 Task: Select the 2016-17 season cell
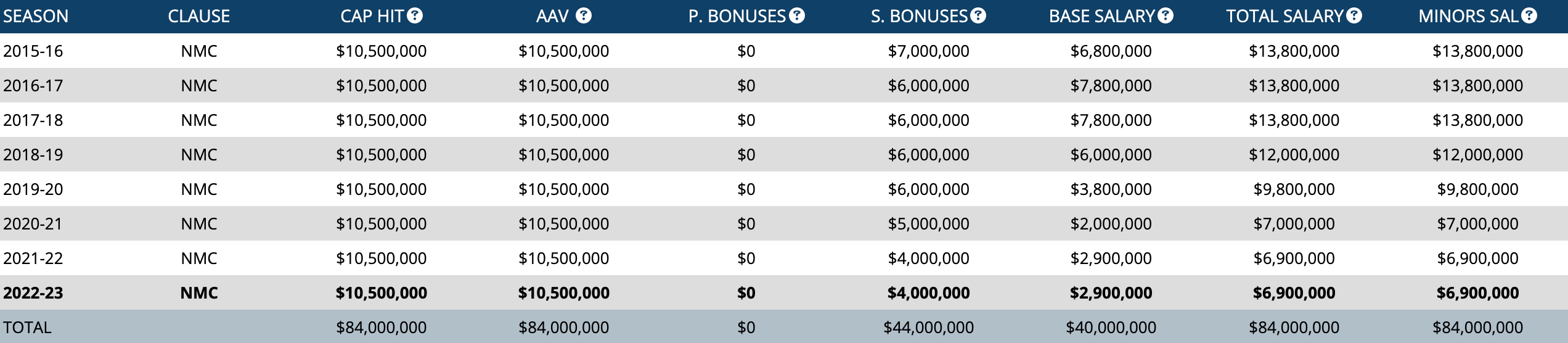(x=33, y=85)
